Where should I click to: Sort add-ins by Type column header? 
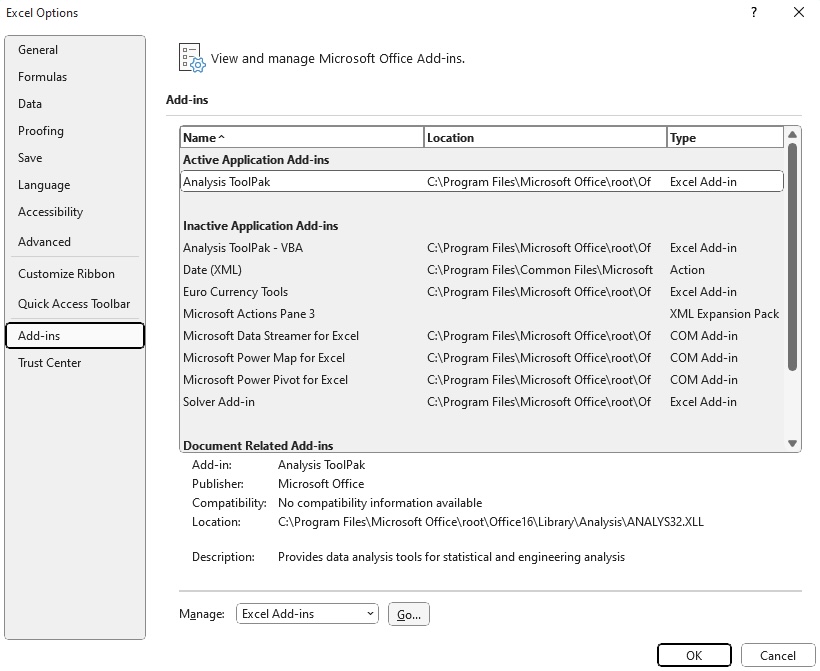[725, 138]
